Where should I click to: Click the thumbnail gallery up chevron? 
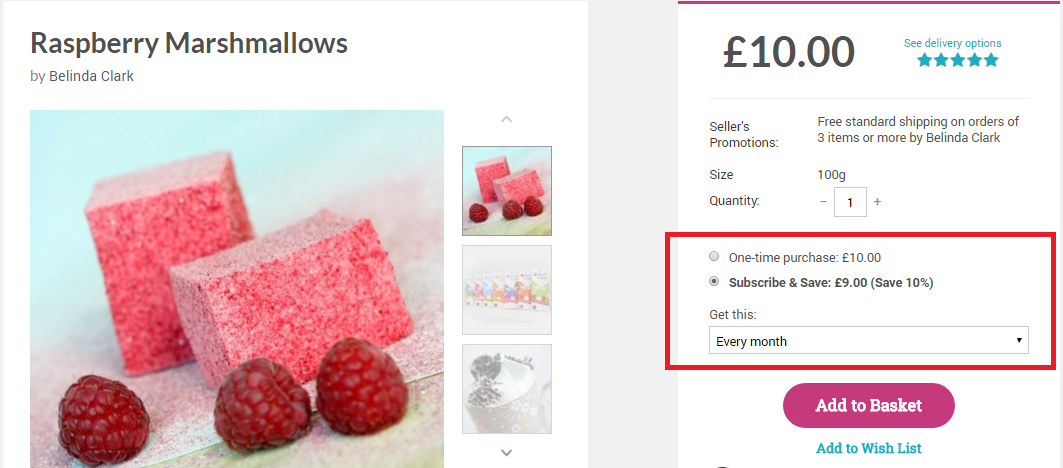pos(506,119)
